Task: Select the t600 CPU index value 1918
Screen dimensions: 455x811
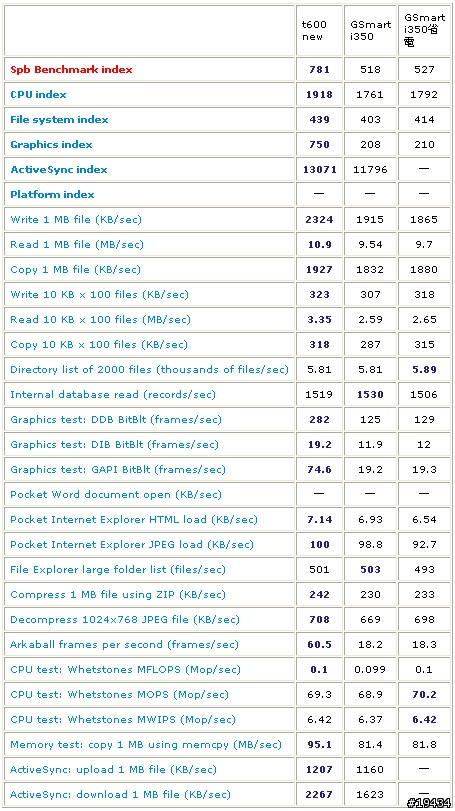Action: click(319, 95)
